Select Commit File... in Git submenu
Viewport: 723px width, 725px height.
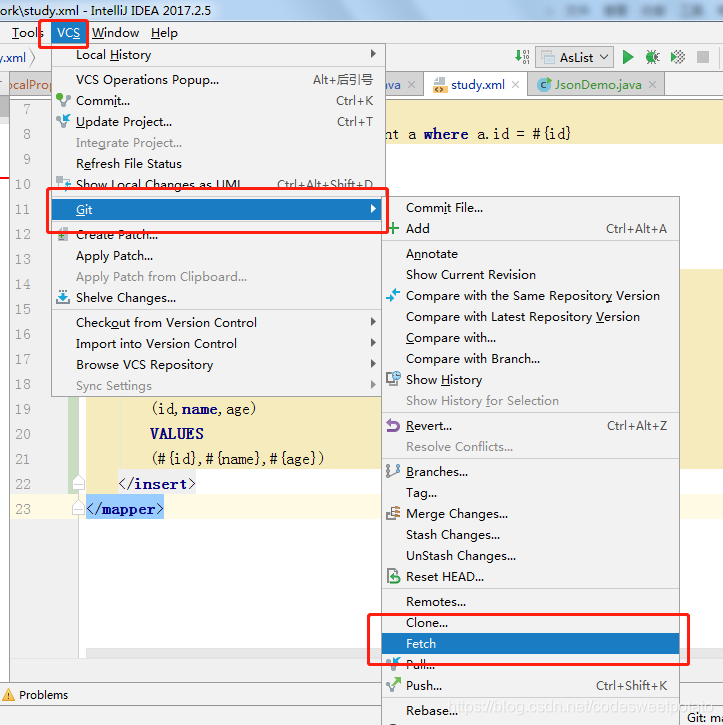tap(531, 208)
